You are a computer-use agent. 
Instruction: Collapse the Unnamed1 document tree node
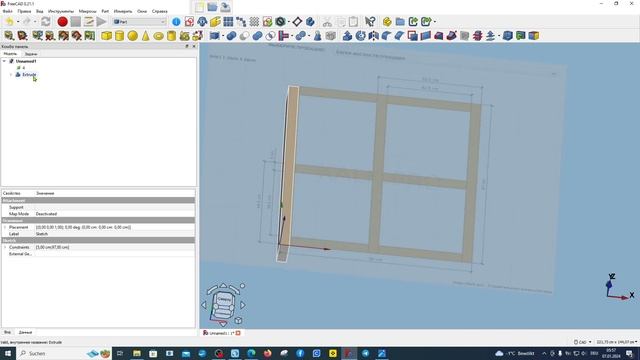tap(4, 61)
